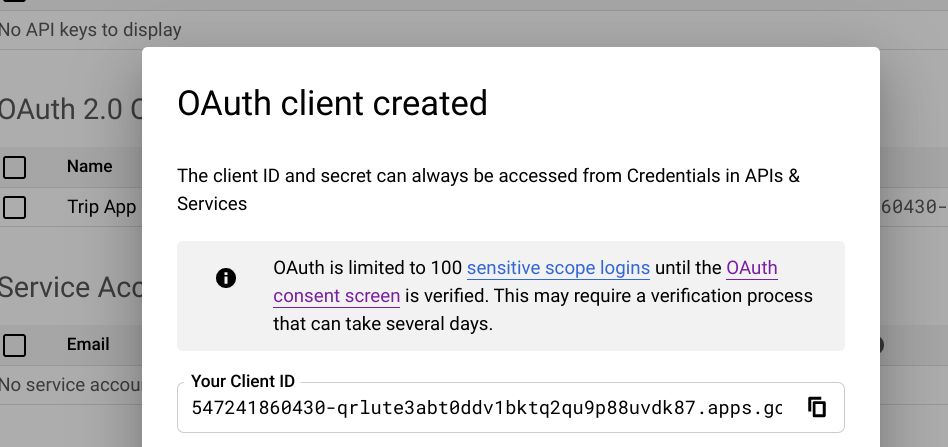Click the 'No API keys to display' message
The height and width of the screenshot is (447, 948).
point(91,30)
